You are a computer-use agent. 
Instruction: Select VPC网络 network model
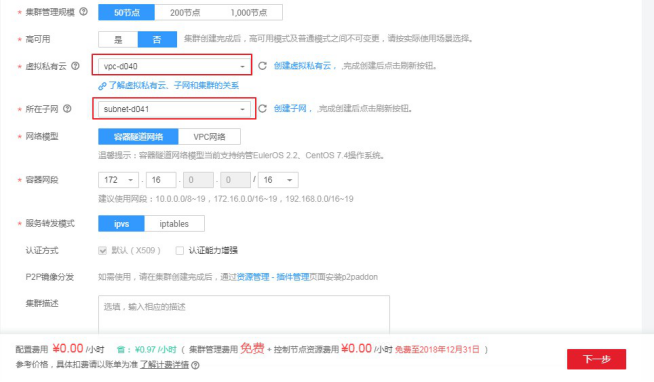(209, 137)
